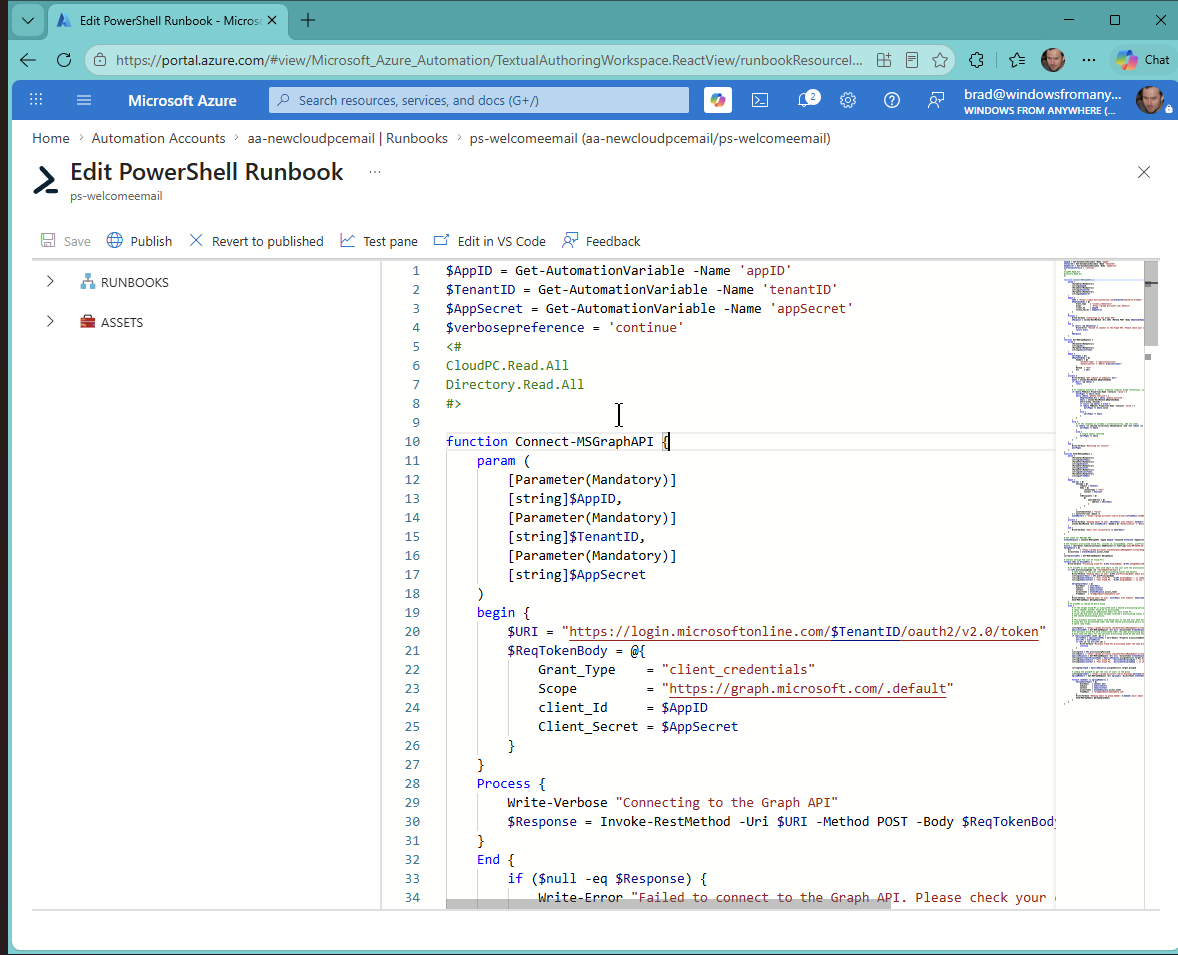1178x955 pixels.
Task: Open a new browser tab
Action: 308,20
